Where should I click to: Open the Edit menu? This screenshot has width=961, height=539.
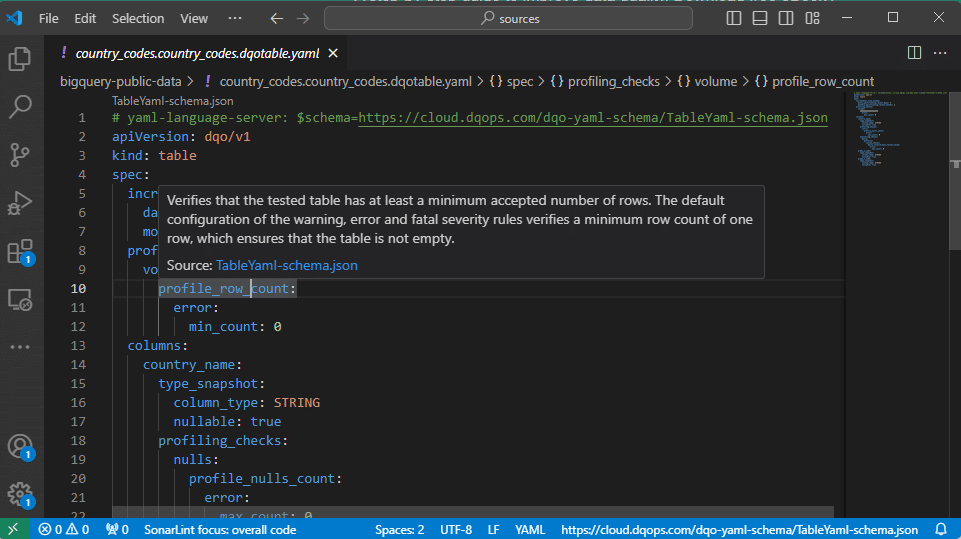pos(85,18)
